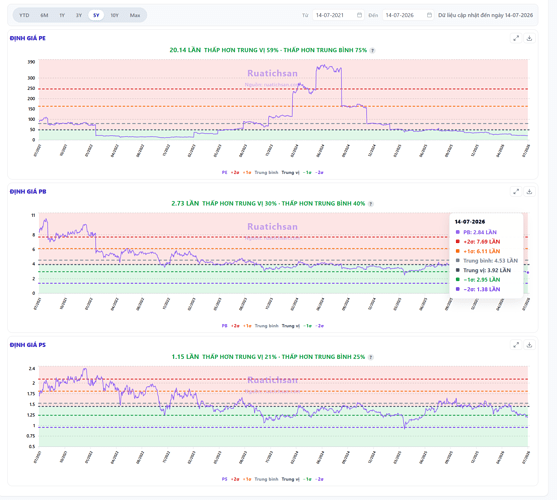Expand the PE valuation chart to fullscreen
The height and width of the screenshot is (500, 557).
click(516, 38)
